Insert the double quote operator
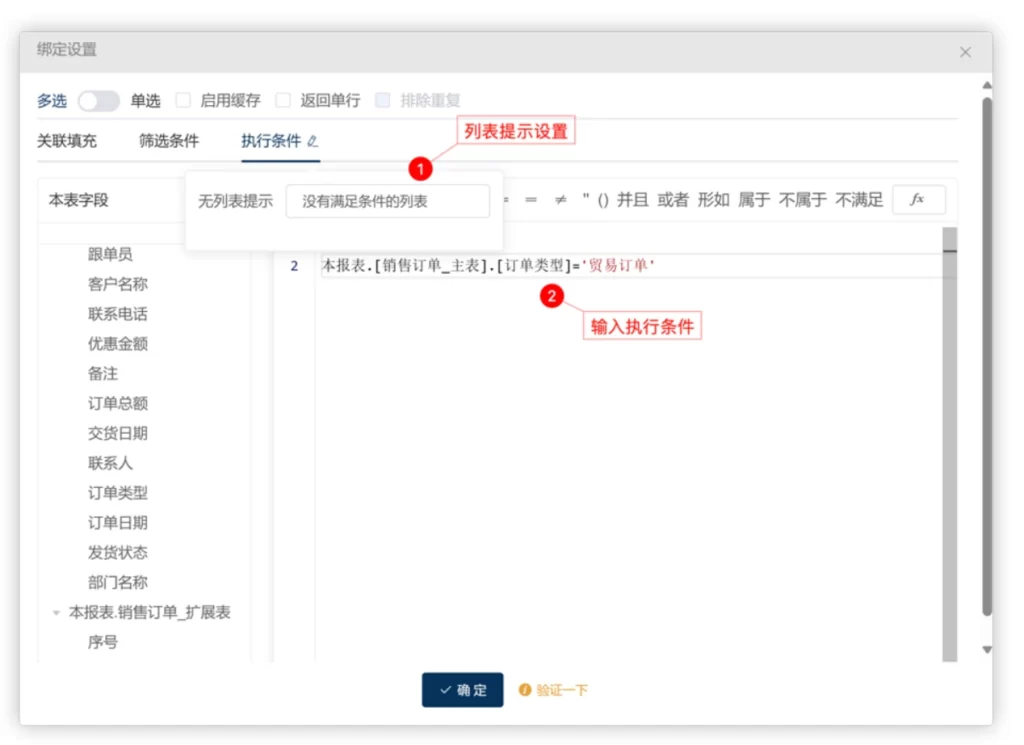 tap(586, 198)
